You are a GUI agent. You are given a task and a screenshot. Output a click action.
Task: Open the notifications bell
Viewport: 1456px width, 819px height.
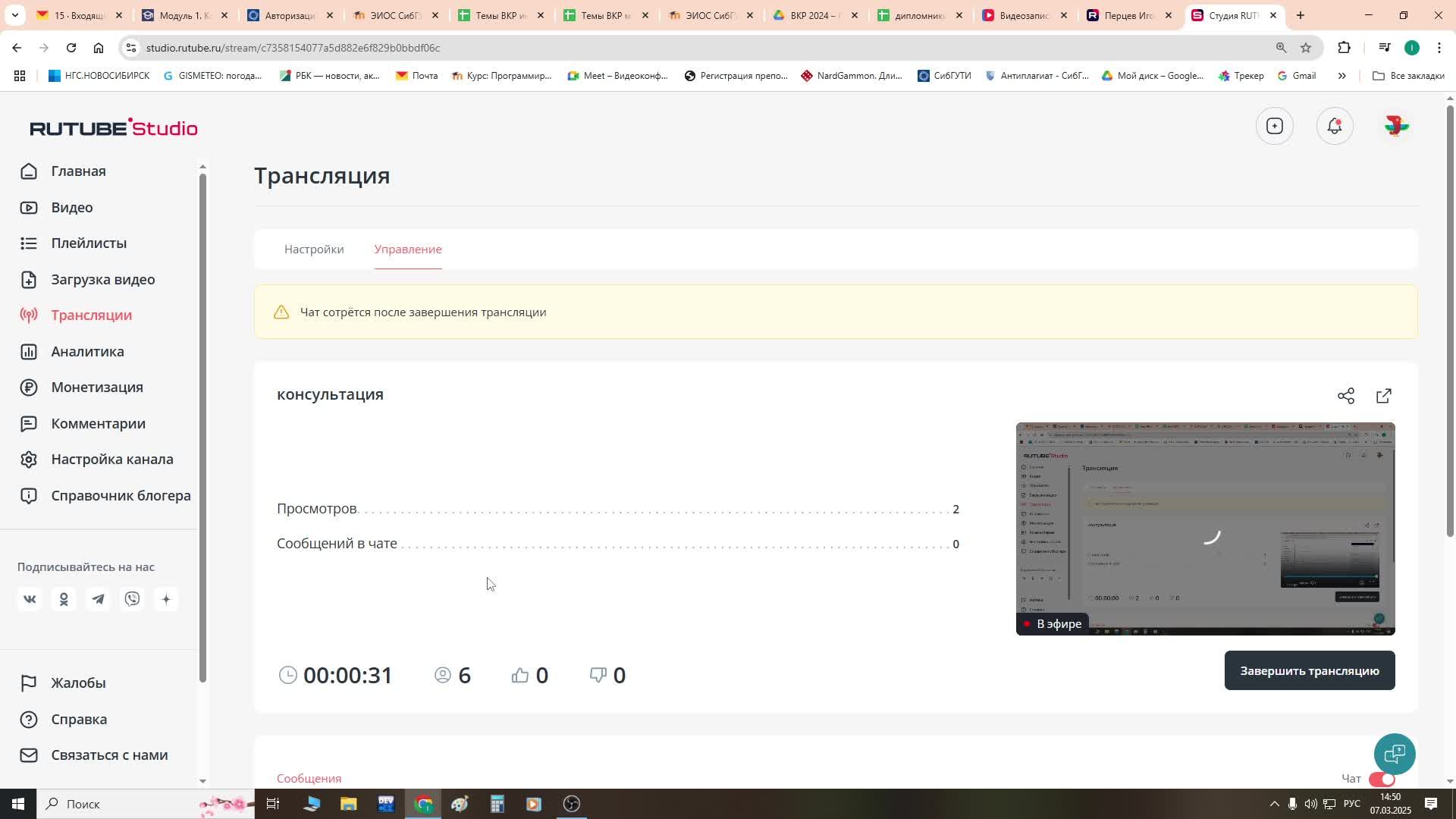1334,126
